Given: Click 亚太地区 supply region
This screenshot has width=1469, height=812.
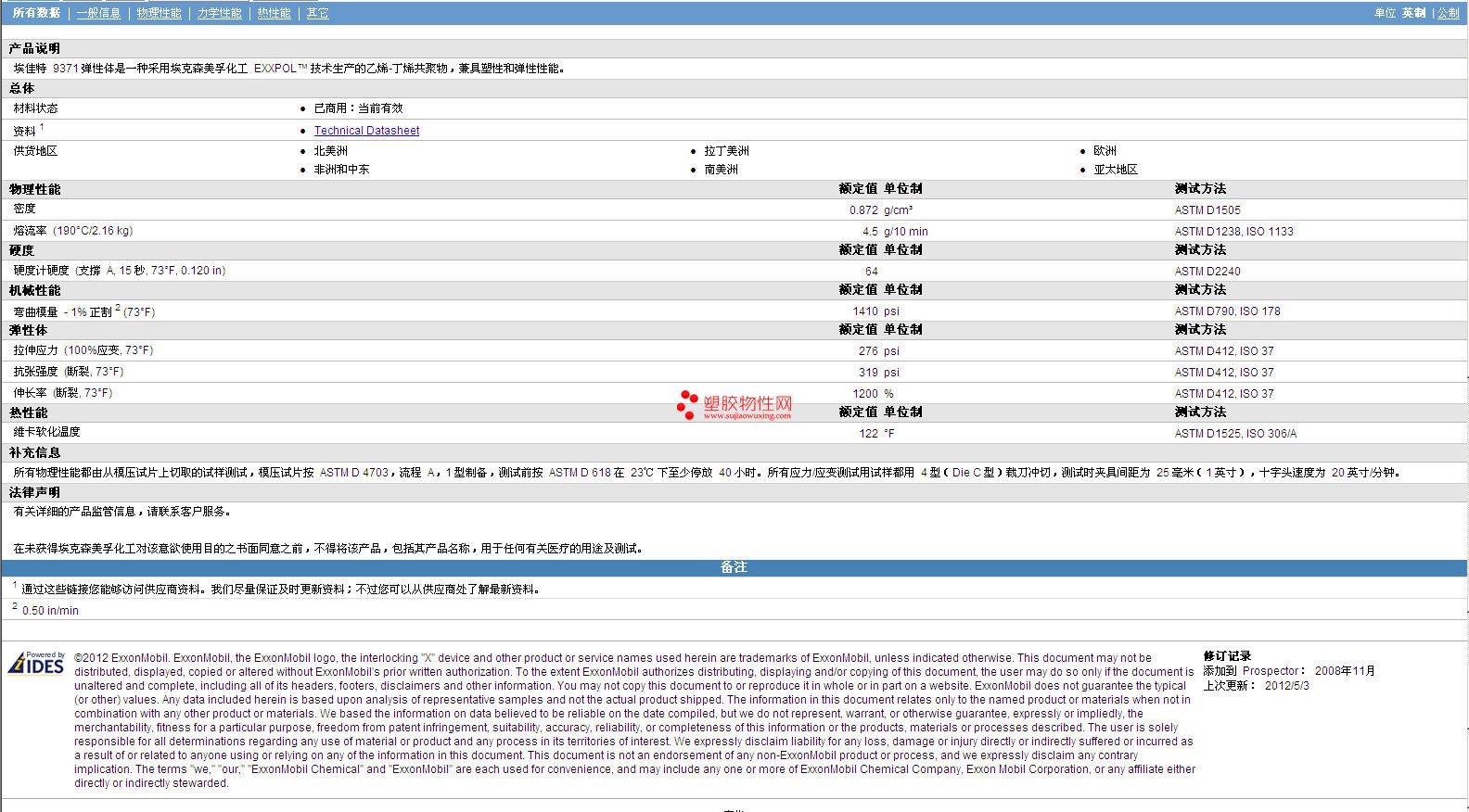Looking at the screenshot, I should click(1116, 170).
